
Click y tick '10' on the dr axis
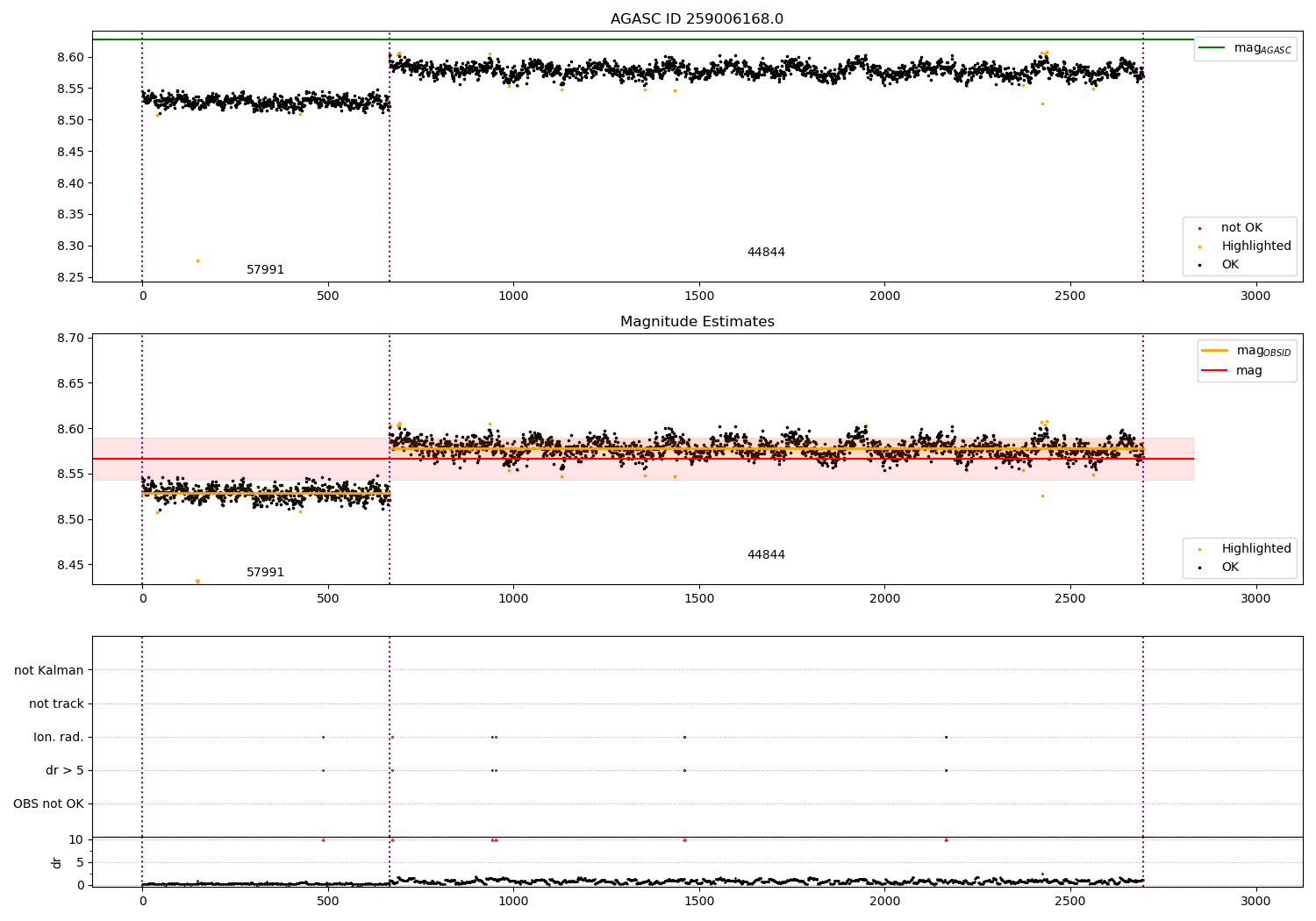pos(76,840)
